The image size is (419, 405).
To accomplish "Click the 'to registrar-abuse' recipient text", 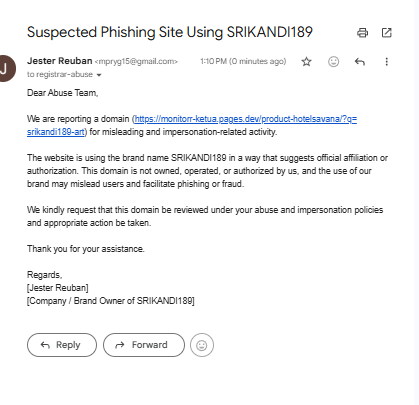I will coord(60,74).
